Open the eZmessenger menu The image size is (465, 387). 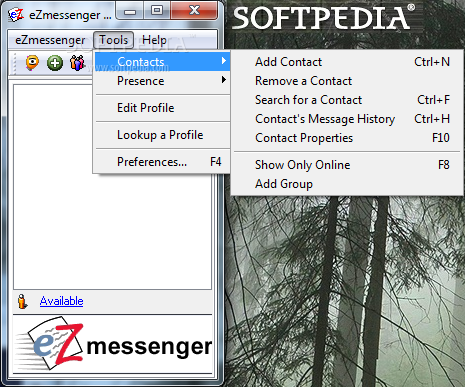(x=50, y=40)
